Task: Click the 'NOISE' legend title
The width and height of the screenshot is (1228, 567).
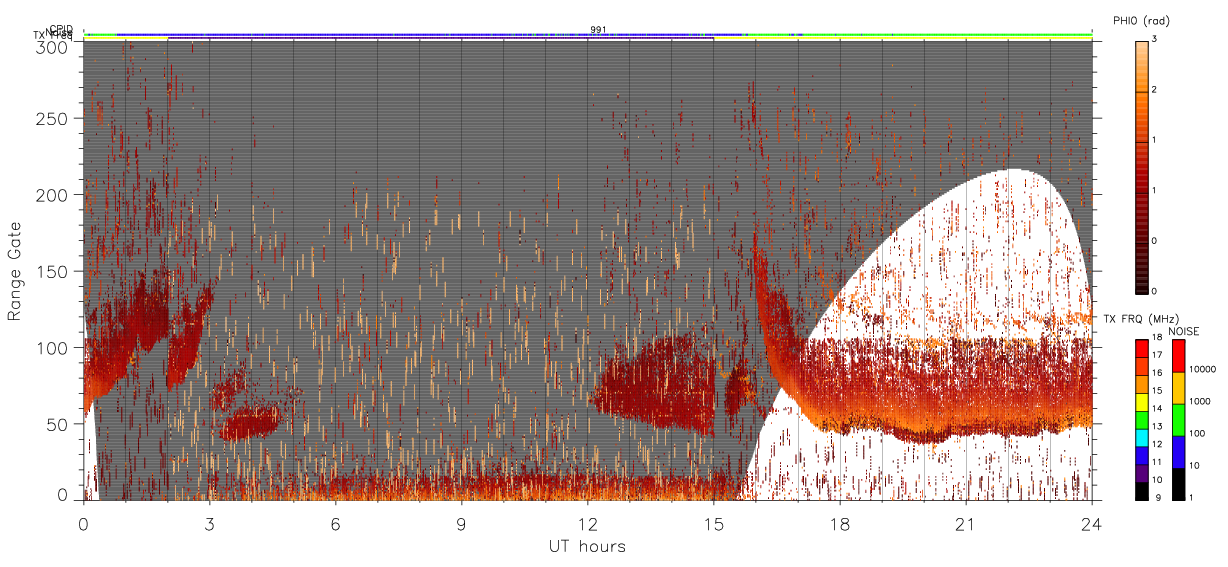Action: (x=1184, y=331)
